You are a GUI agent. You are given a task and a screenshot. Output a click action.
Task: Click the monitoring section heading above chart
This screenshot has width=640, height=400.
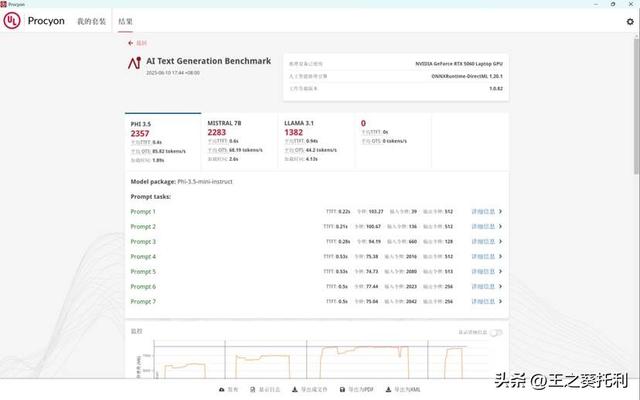pyautogui.click(x=136, y=331)
